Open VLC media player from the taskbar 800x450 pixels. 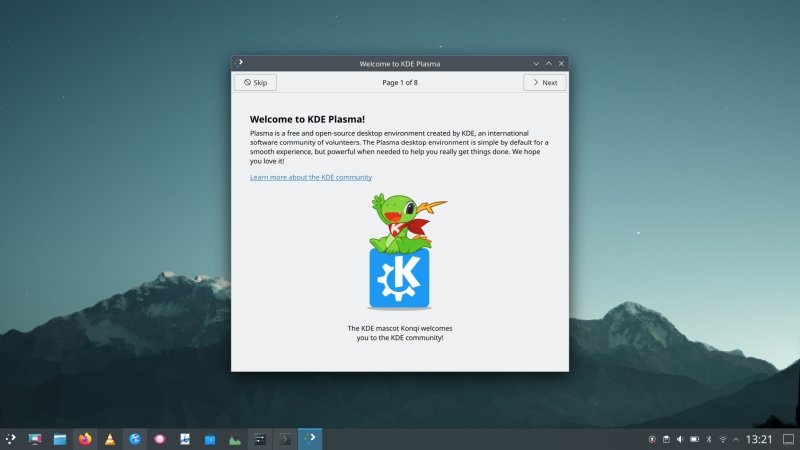(109, 439)
